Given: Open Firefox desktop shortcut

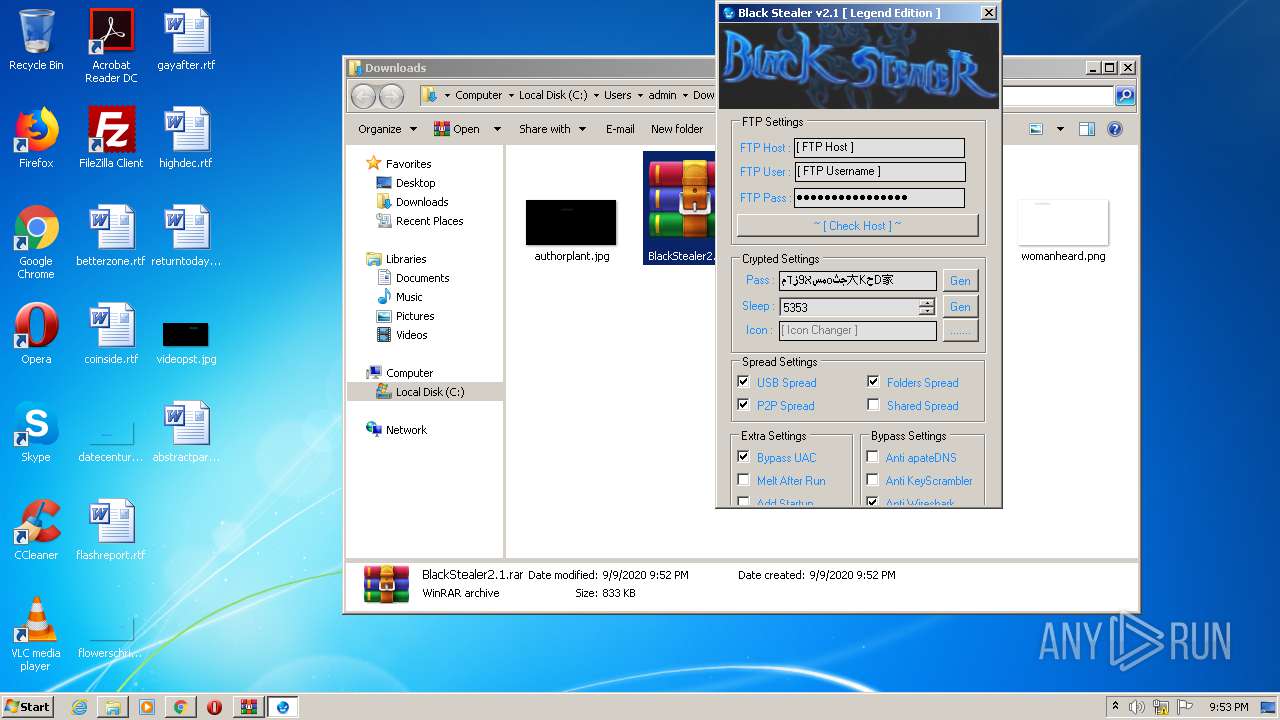Looking at the screenshot, I should pos(36,138).
